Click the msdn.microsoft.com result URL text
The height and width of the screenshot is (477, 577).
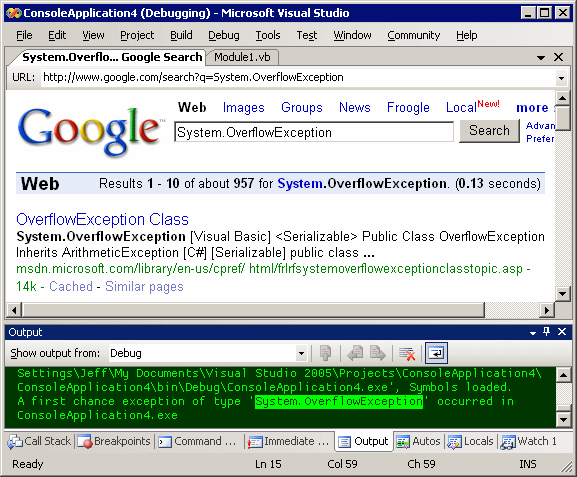pyautogui.click(x=269, y=269)
